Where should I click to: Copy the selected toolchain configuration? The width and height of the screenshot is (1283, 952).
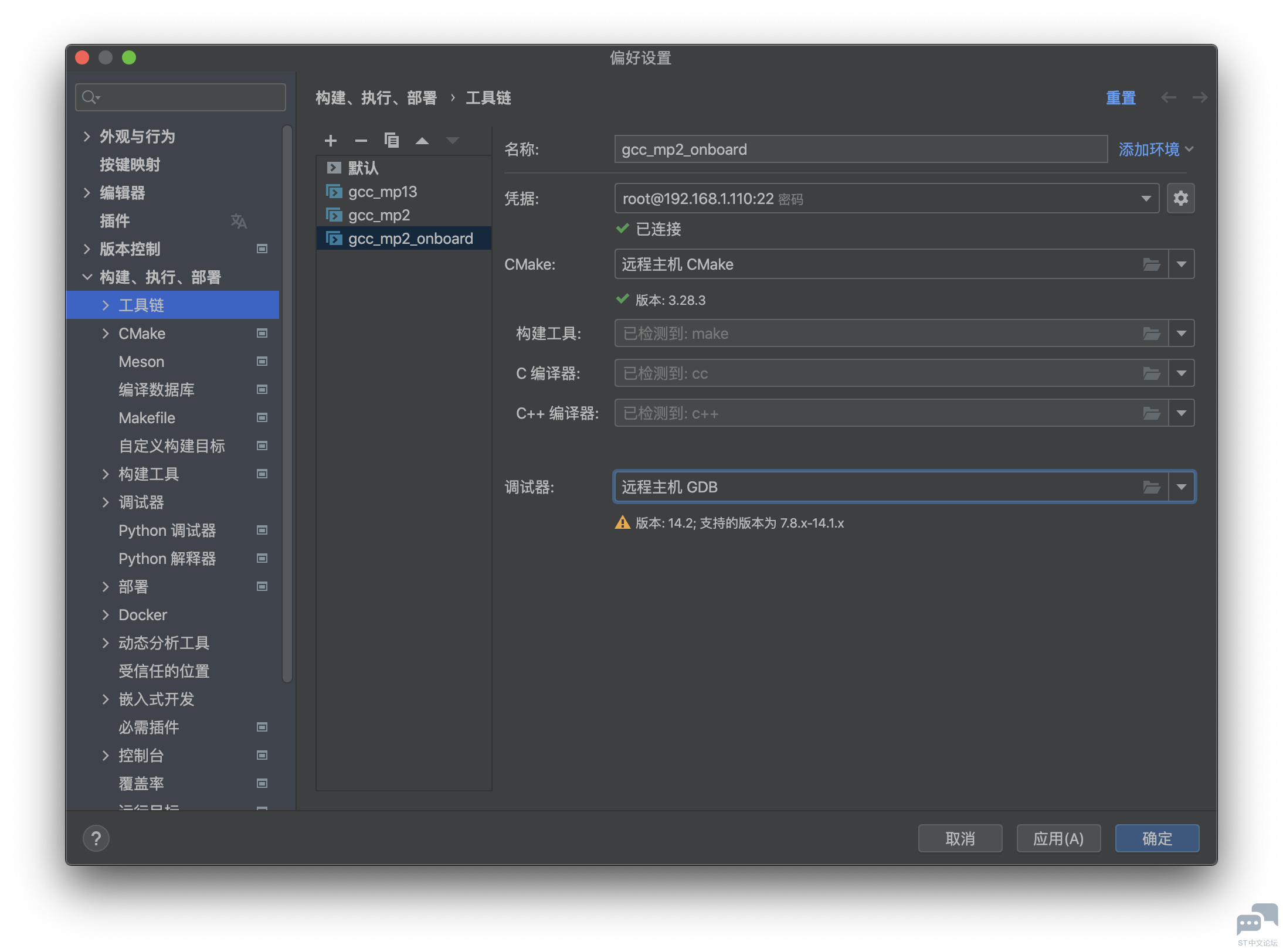coord(392,141)
